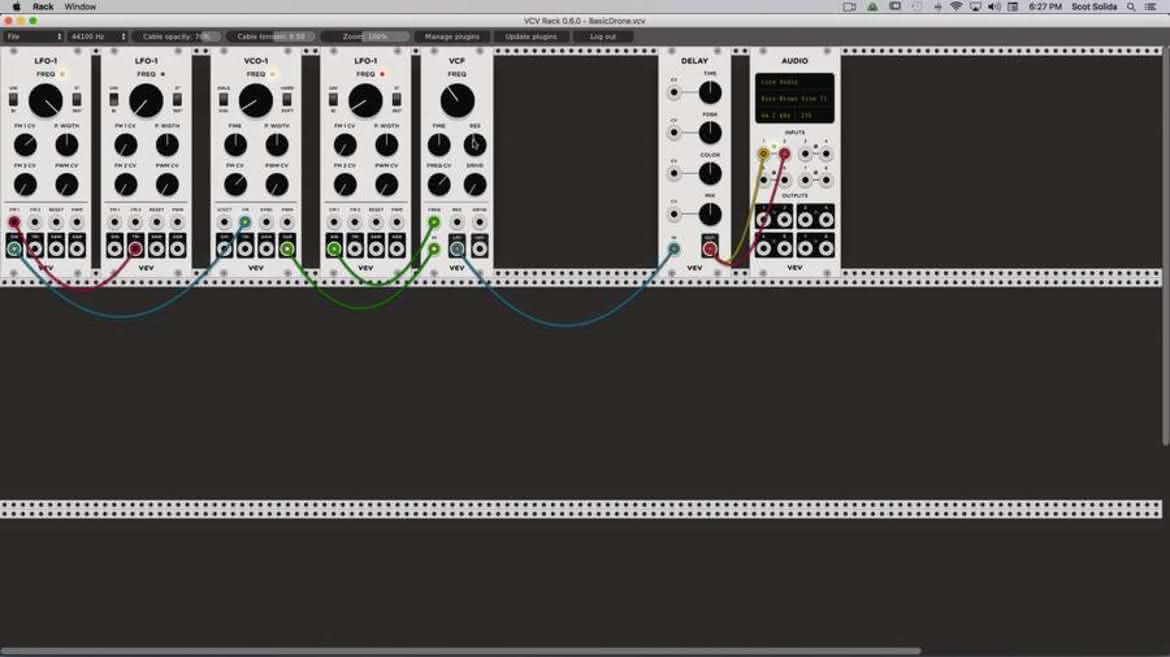Toggle UNI/BI offset switch on leftmost LFO-1
The width and height of the screenshot is (1170, 657).
[x=13, y=99]
